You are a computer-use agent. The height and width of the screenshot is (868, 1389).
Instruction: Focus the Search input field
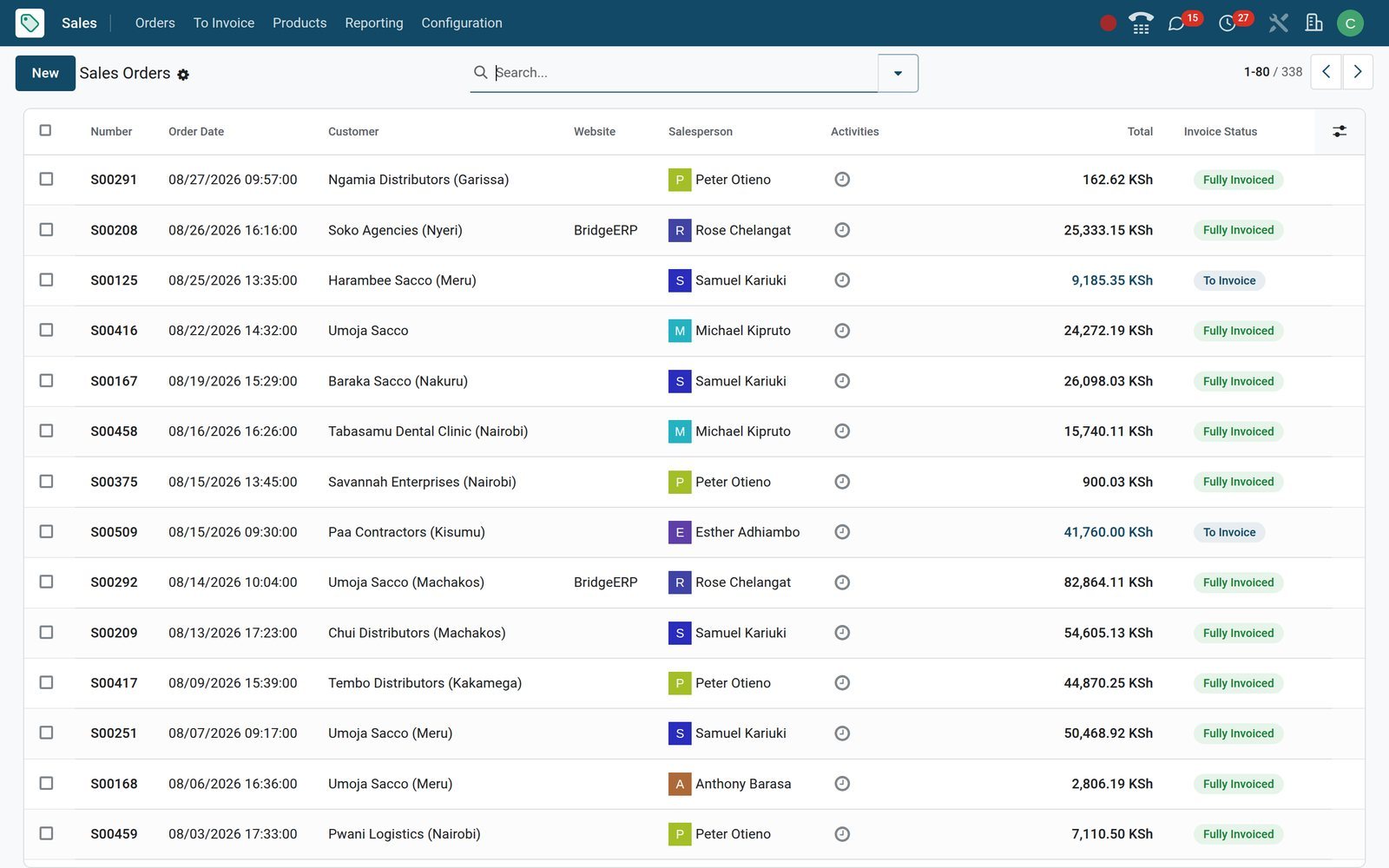coord(684,72)
